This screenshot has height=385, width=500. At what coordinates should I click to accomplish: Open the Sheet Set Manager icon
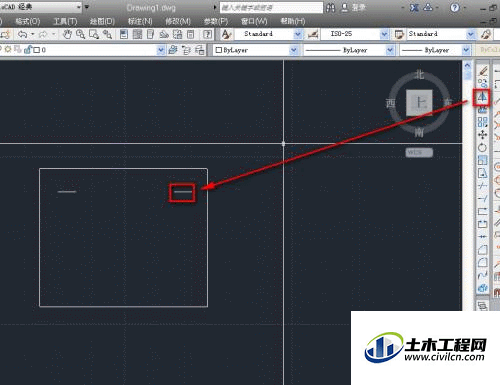pyautogui.click(x=164, y=34)
